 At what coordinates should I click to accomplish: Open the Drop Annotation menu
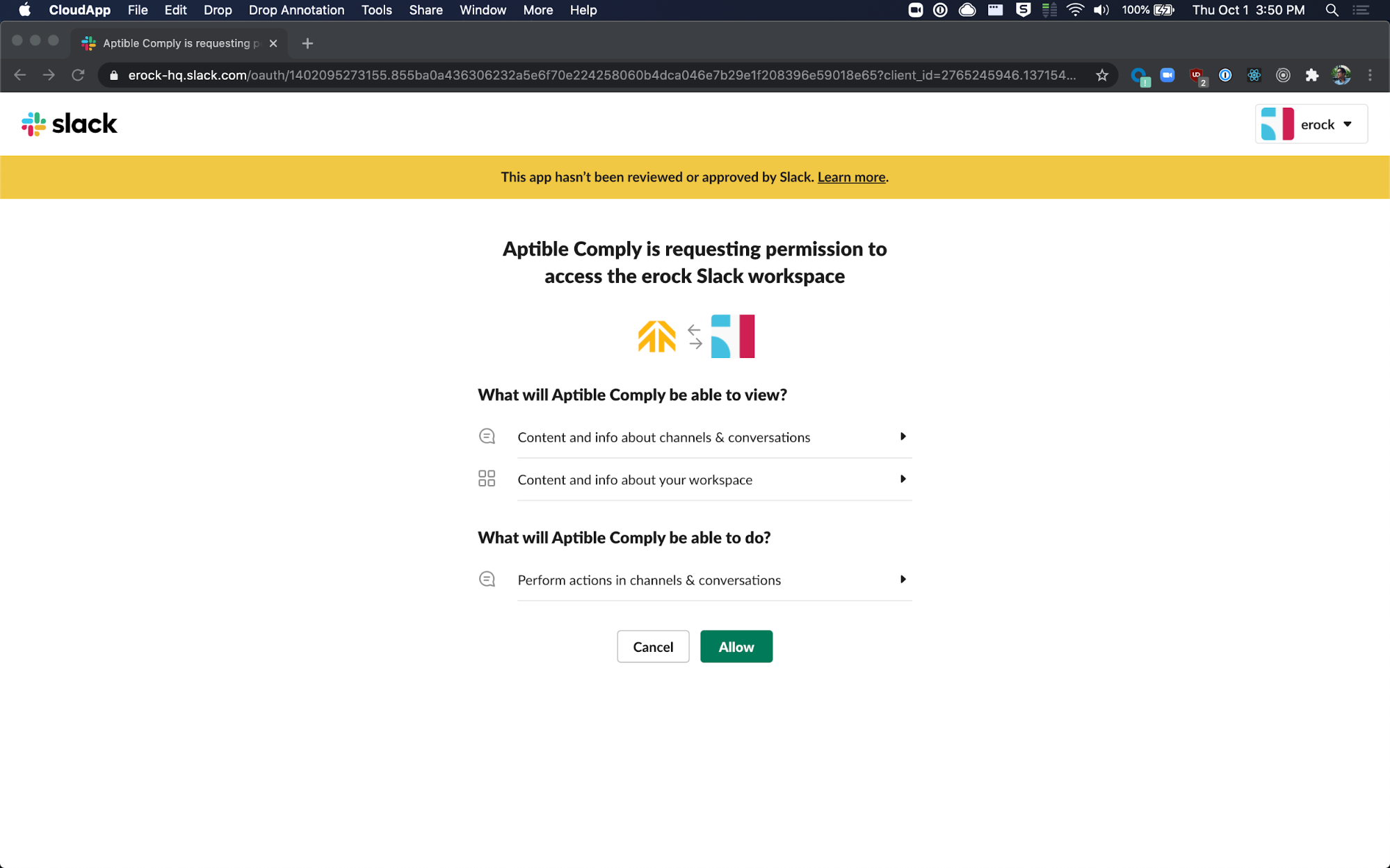[x=296, y=10]
